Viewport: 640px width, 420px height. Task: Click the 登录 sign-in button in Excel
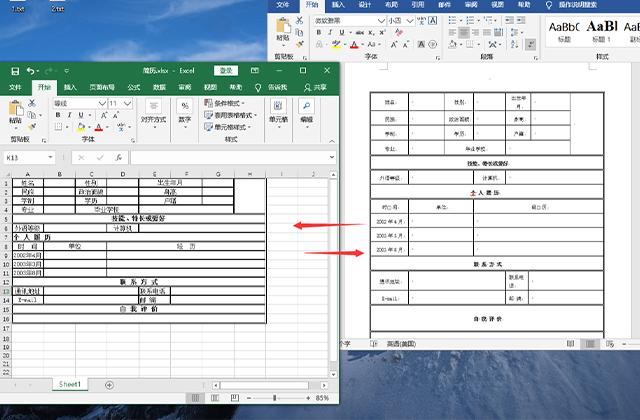coord(226,71)
